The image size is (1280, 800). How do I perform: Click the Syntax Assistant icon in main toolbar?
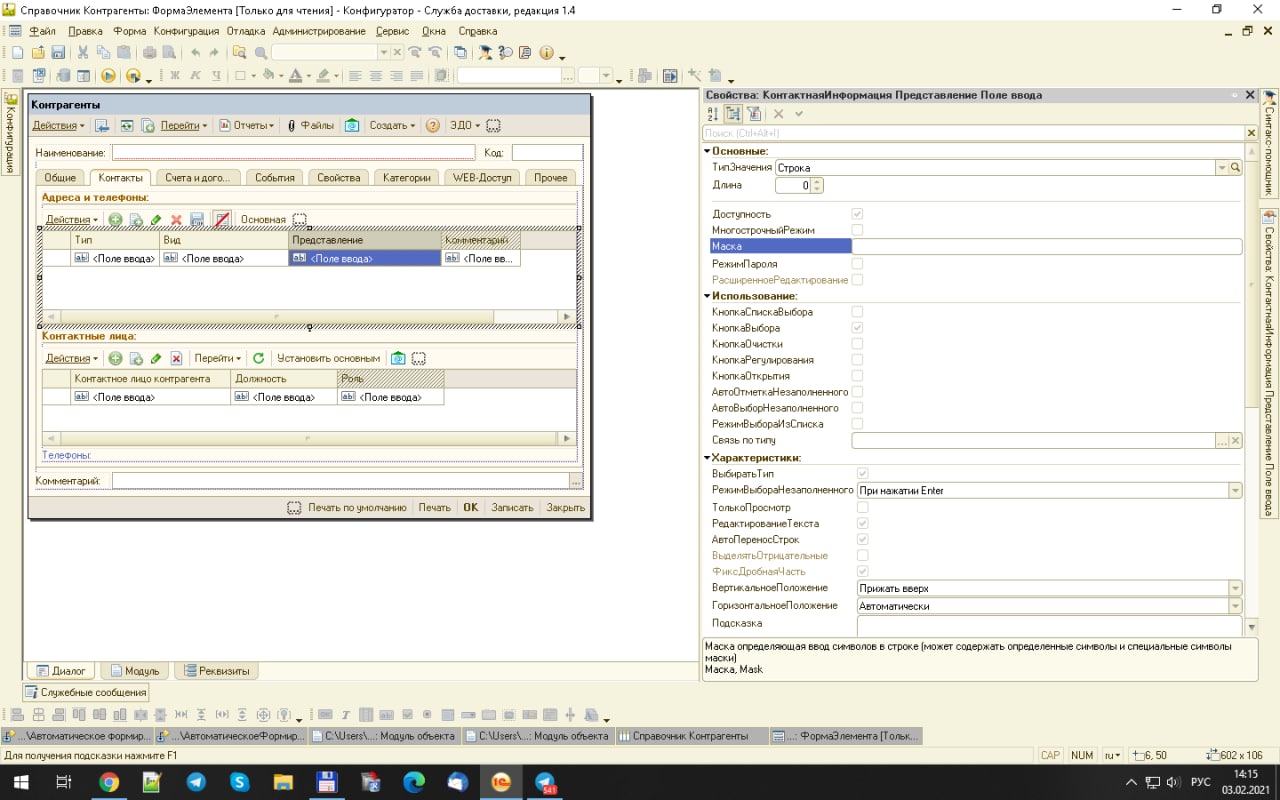(x=485, y=53)
